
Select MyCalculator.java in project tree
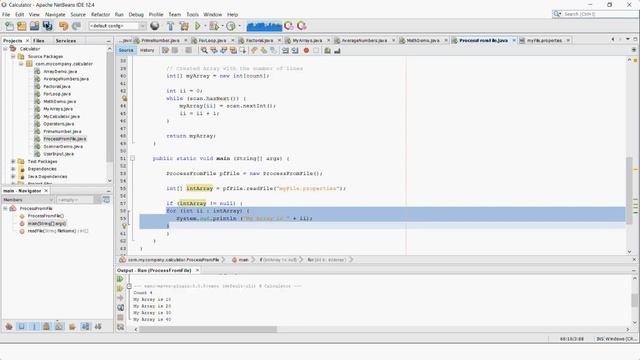(62, 116)
